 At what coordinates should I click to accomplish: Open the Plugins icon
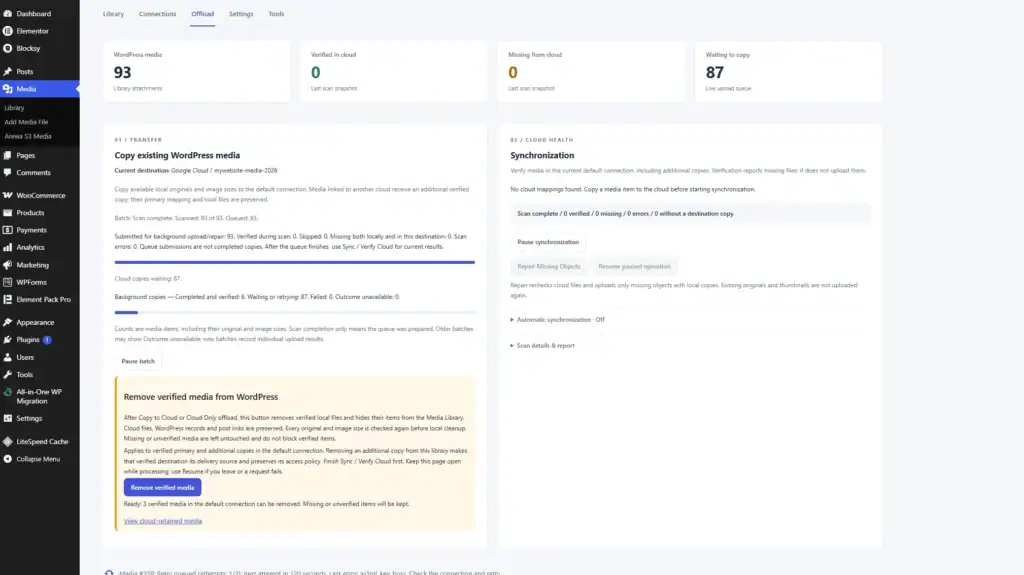click(x=7, y=340)
